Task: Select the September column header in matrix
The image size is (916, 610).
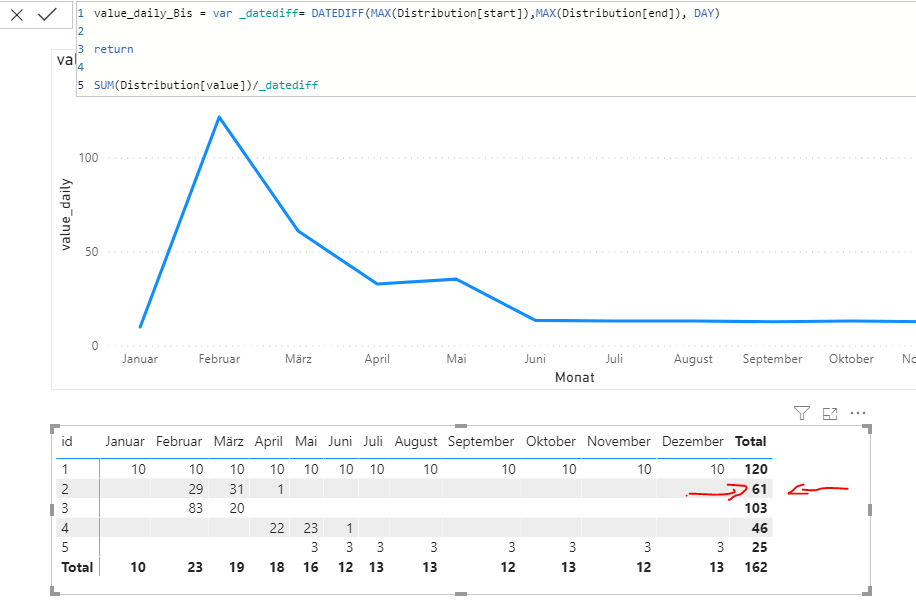Action: tap(481, 442)
